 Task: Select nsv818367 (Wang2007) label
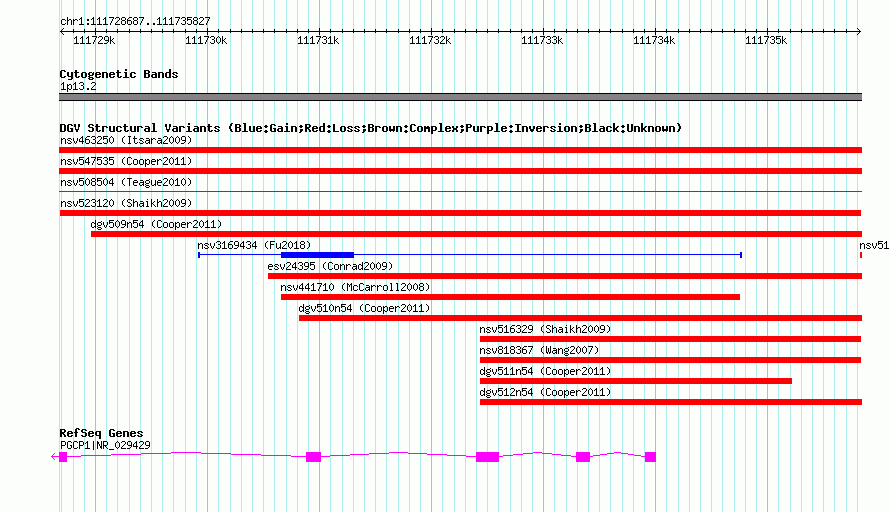pyautogui.click(x=539, y=350)
